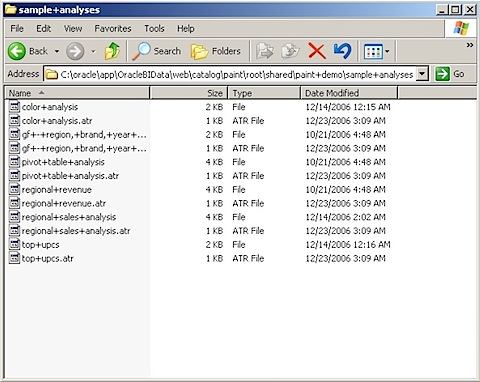Click the regional+revenue file icon
The height and width of the screenshot is (382, 480).
click(x=14, y=189)
